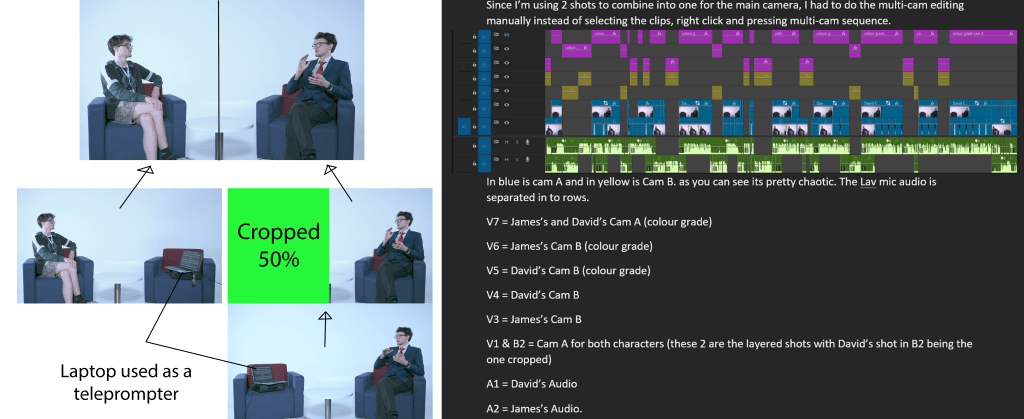Toggle track targeting for A1
This screenshot has width=1024, height=419.
click(x=485, y=146)
